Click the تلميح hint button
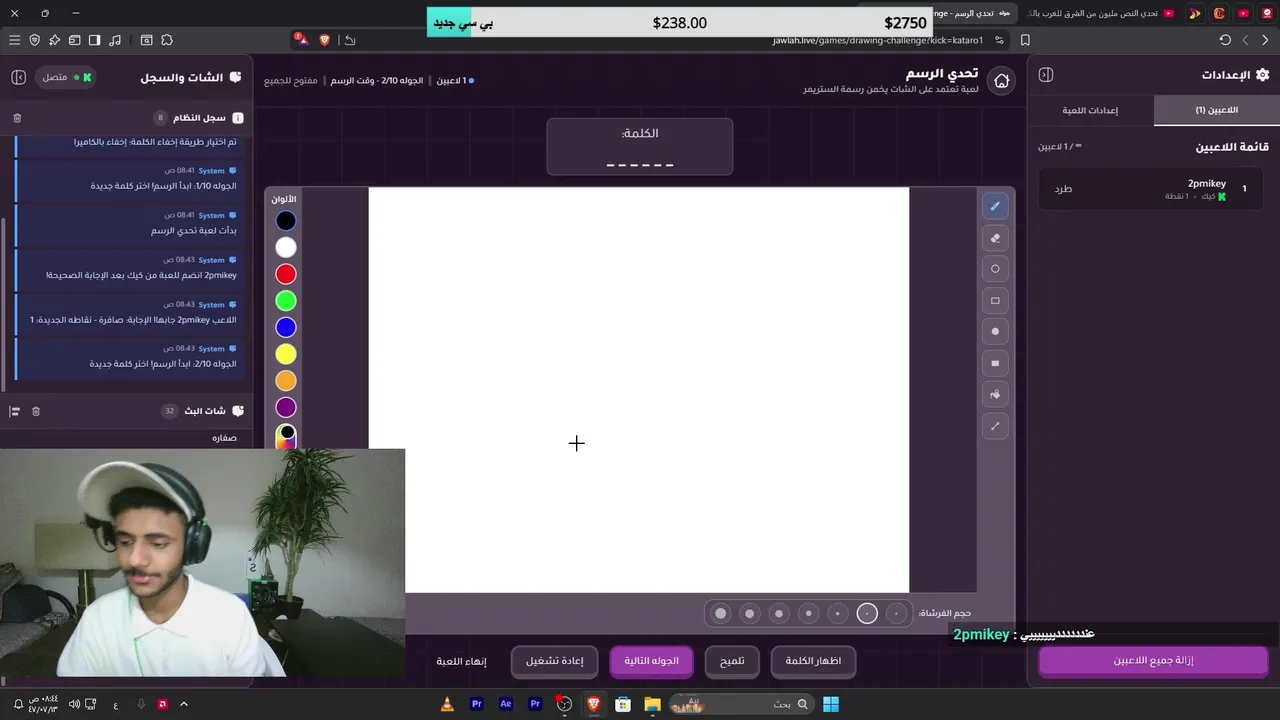Image resolution: width=1280 pixels, height=720 pixels. pyautogui.click(x=732, y=661)
